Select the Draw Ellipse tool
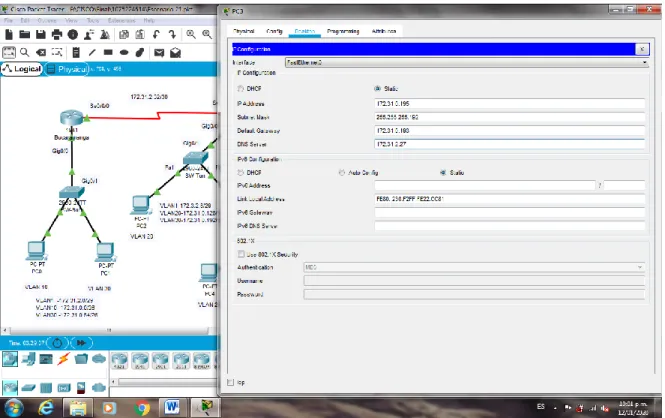Screen dimensions: 665x418 coord(124,53)
